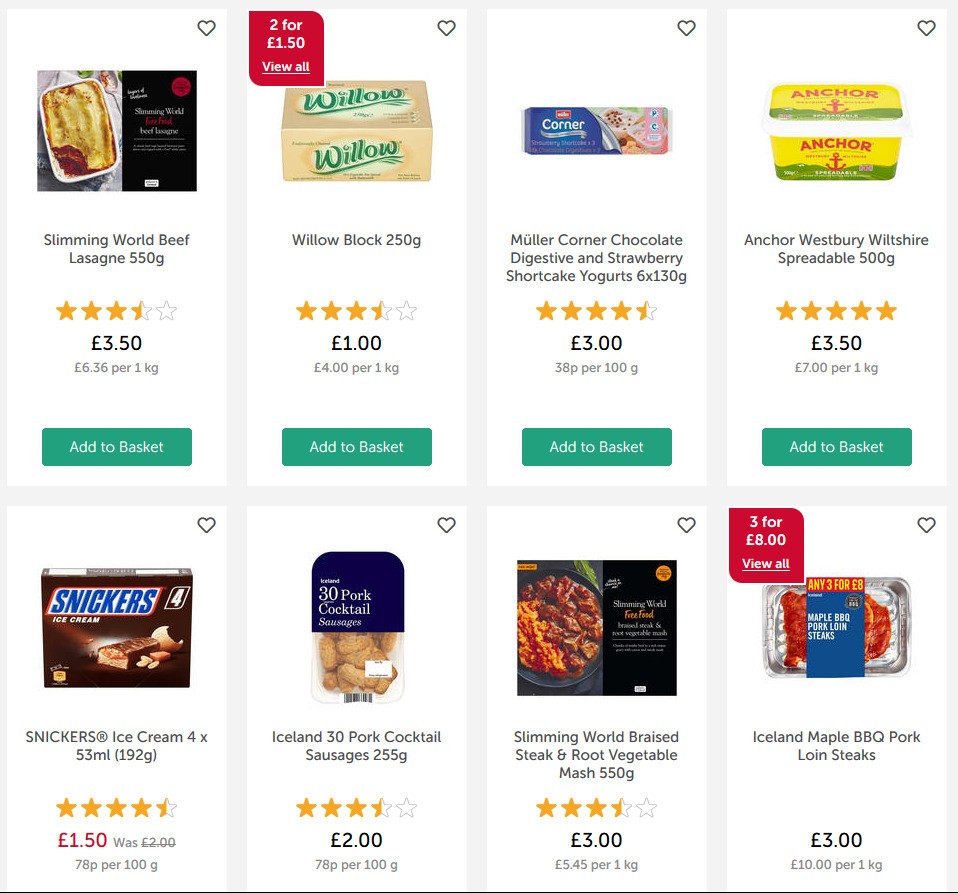
Task: Toggle wishlist heart on Iceland 30 Pork Cocktail Sausages
Action: click(446, 525)
